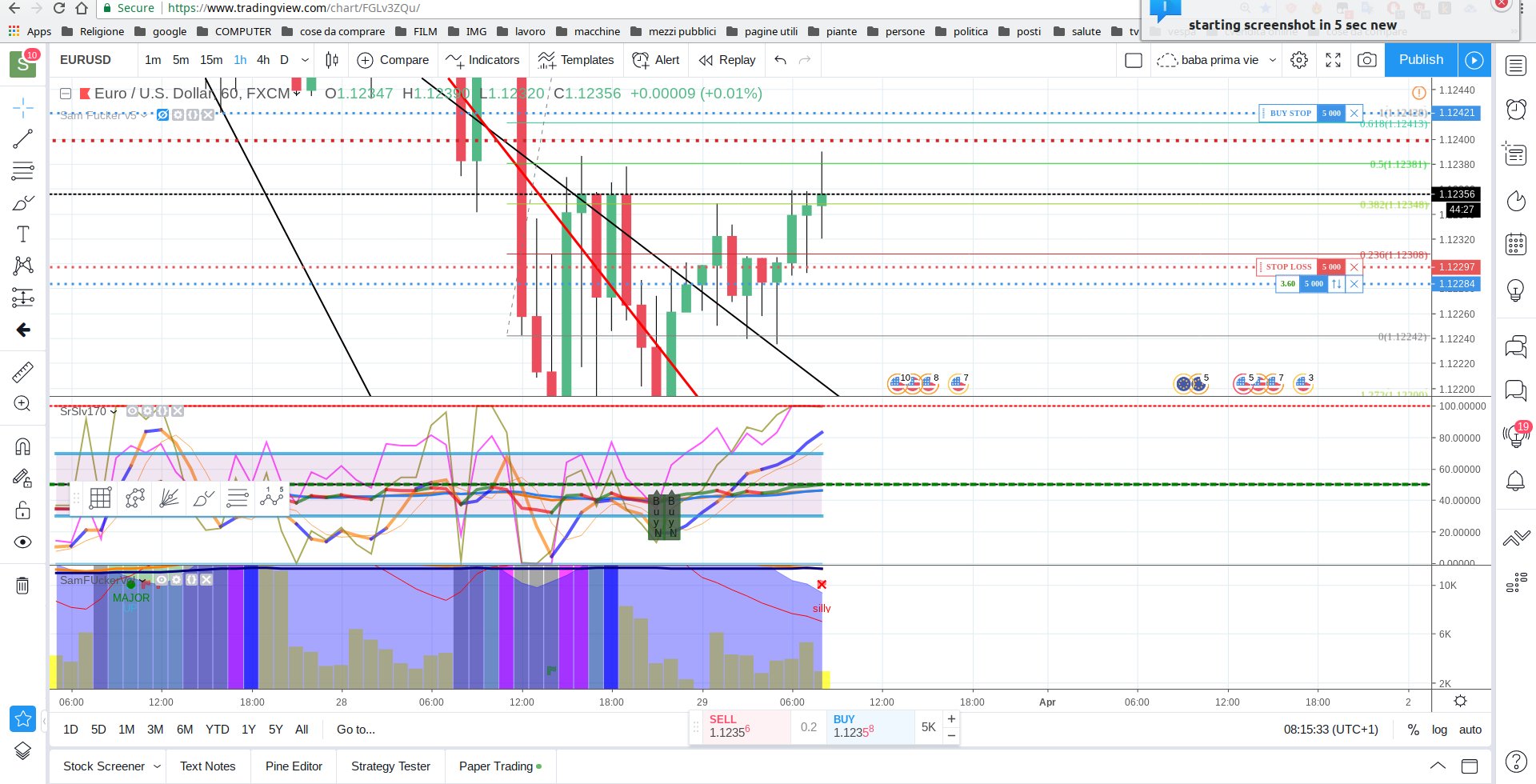Toggle auto scale
Image resolution: width=1536 pixels, height=784 pixels.
1470,730
